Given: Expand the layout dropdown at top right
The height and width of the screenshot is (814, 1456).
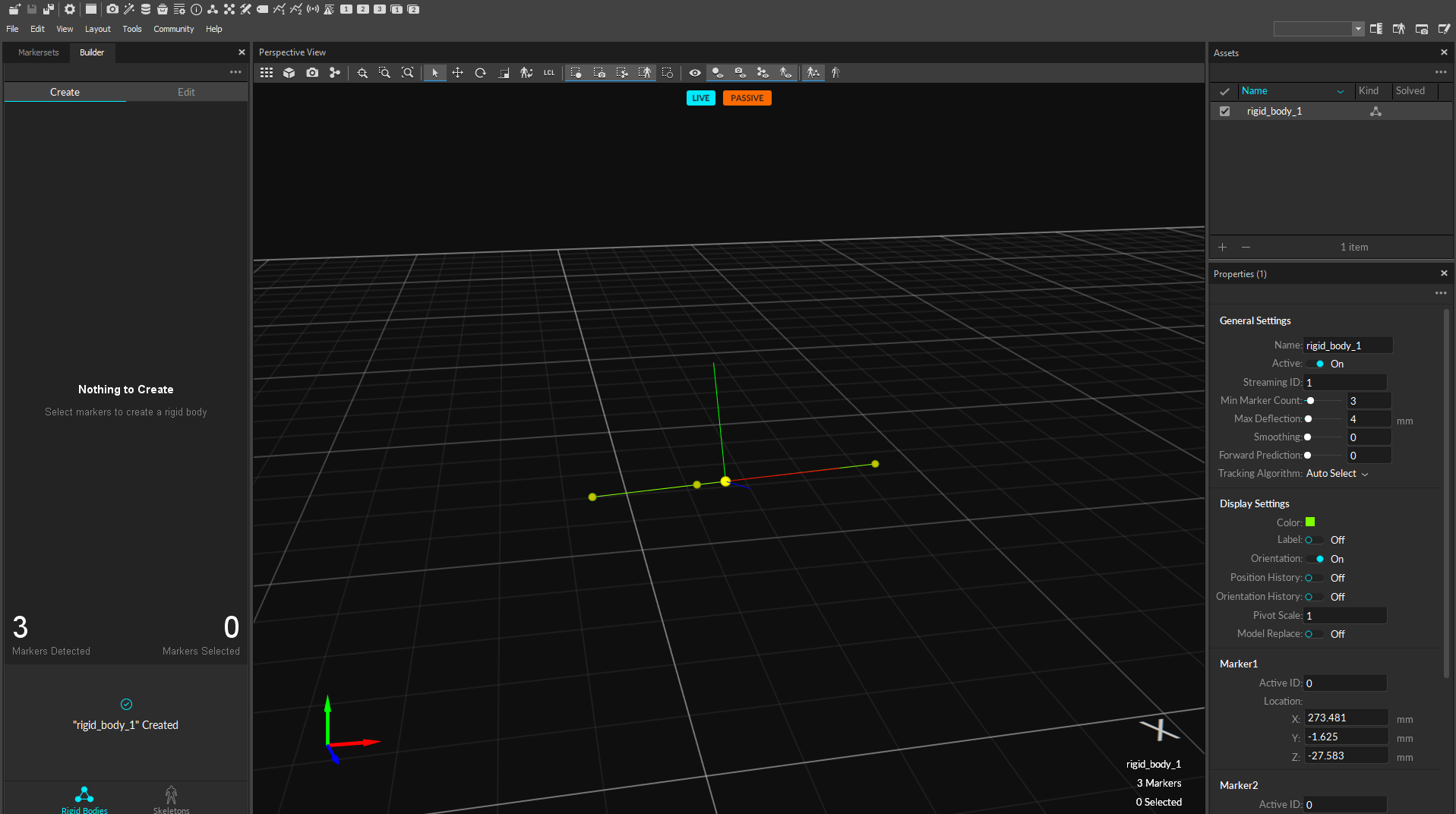Looking at the screenshot, I should point(1357,29).
